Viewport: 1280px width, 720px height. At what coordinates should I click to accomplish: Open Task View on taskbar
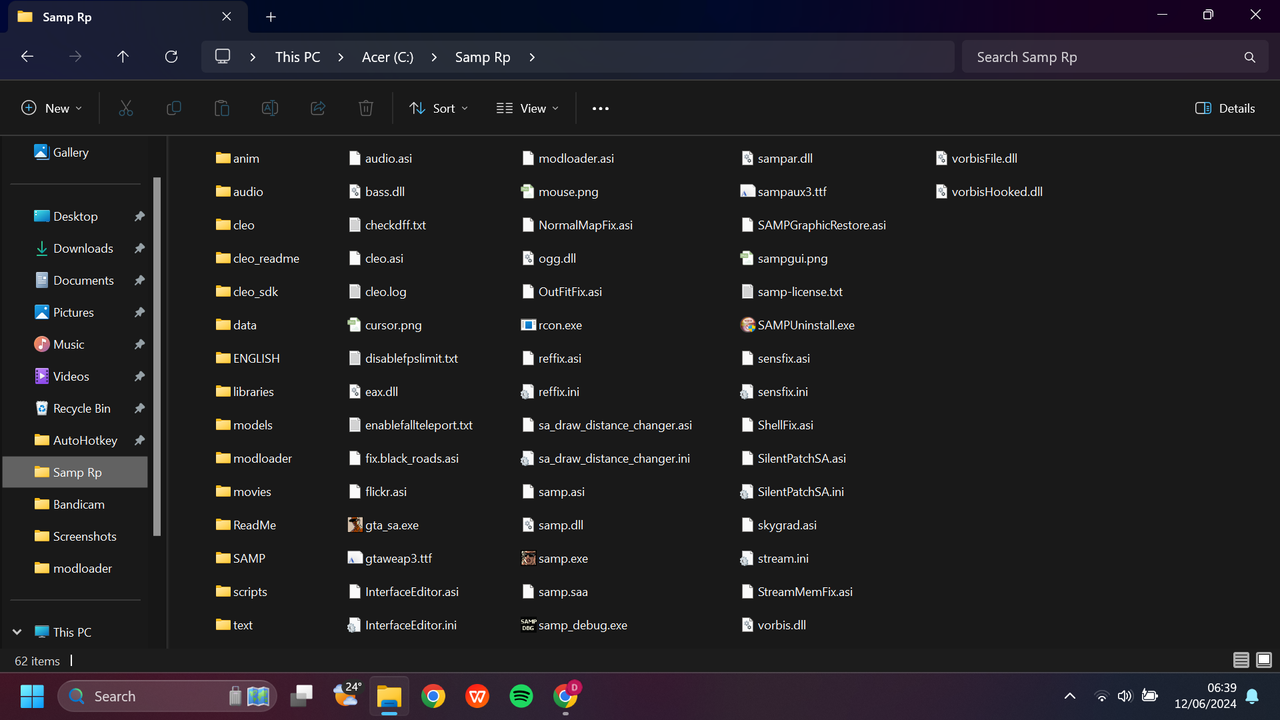point(301,696)
